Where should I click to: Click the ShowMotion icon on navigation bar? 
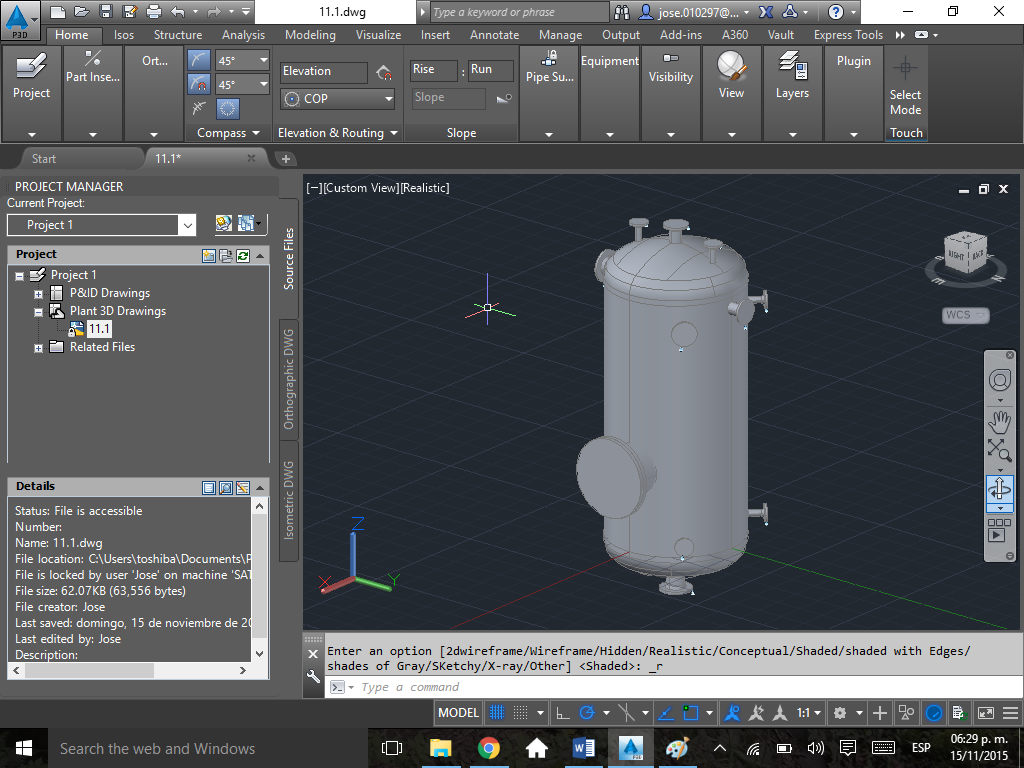point(999,530)
